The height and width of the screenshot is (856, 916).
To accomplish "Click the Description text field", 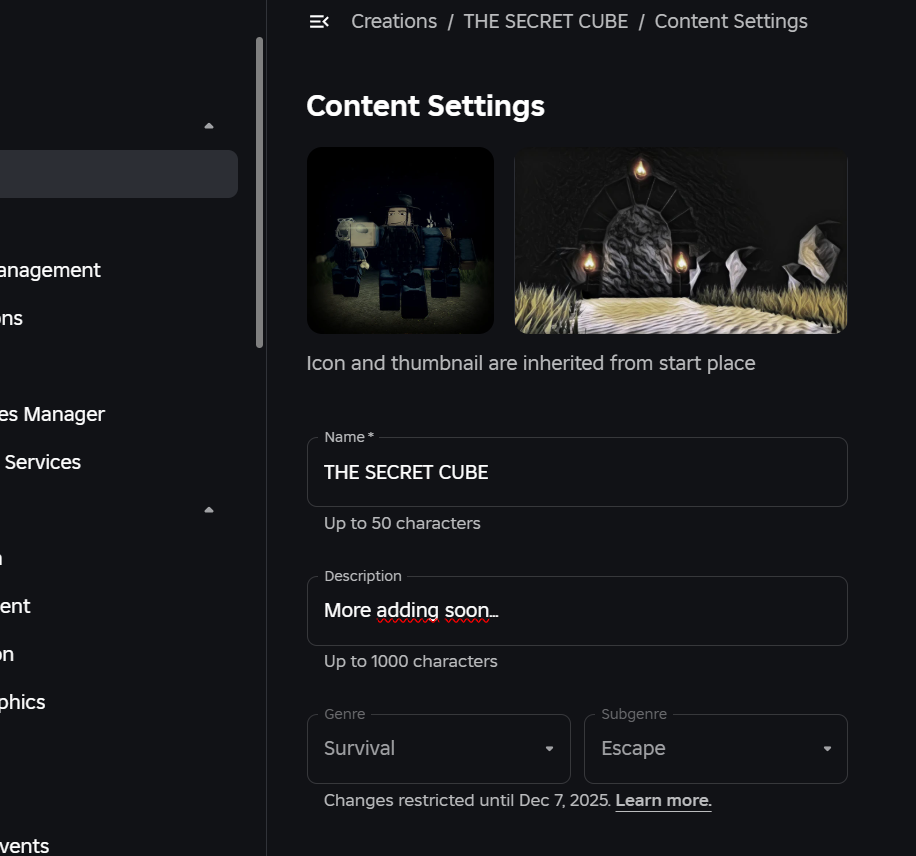I will [577, 611].
